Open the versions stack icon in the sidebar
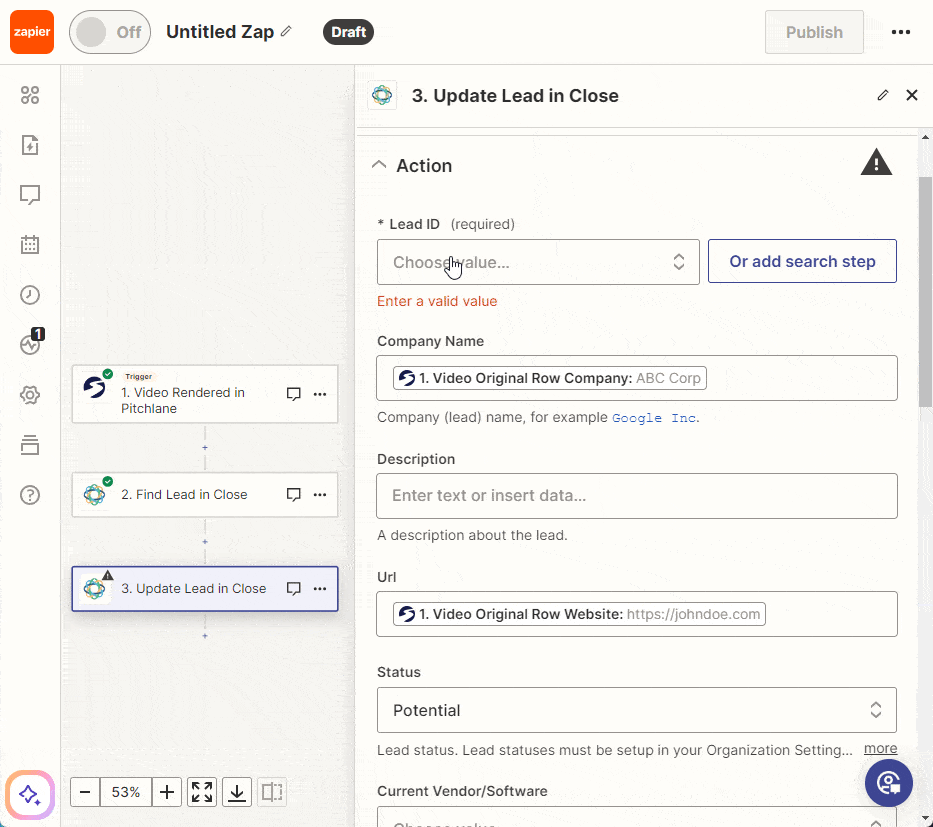Viewport: 933px width, 827px height. [30, 445]
